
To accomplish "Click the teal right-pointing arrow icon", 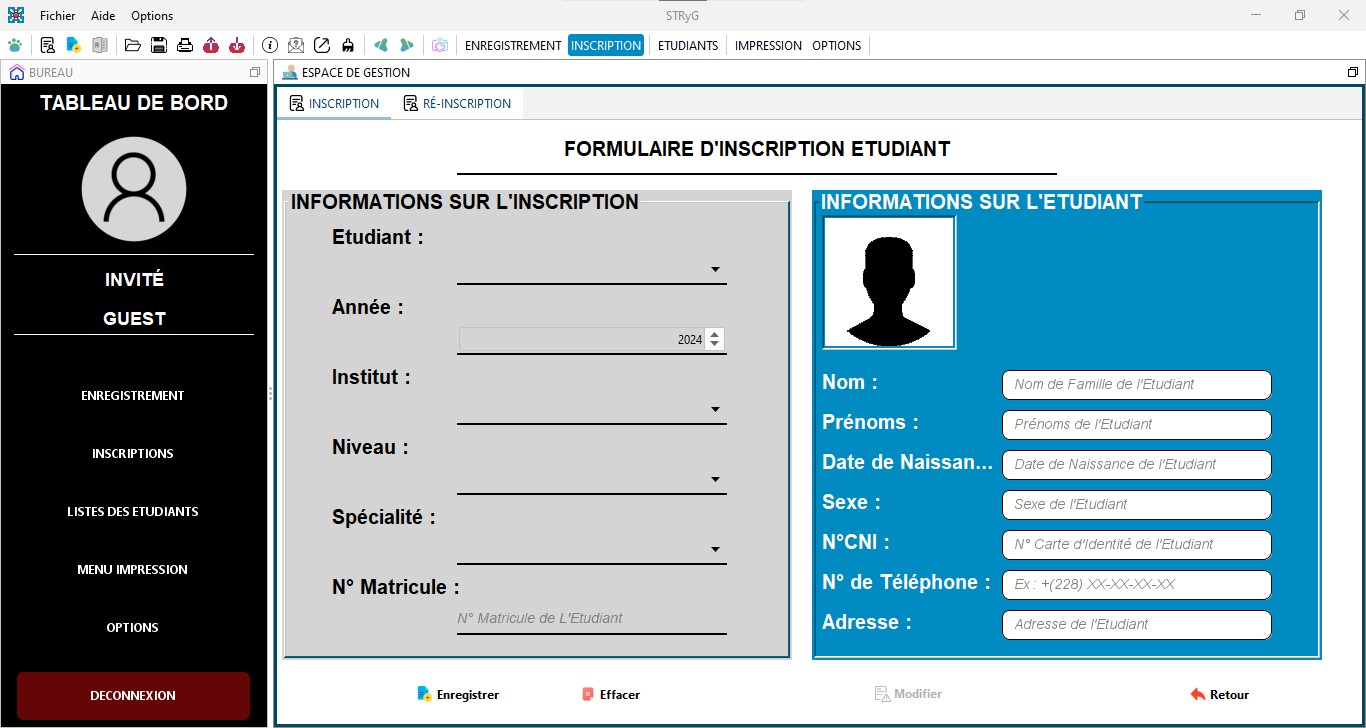I will 406,45.
